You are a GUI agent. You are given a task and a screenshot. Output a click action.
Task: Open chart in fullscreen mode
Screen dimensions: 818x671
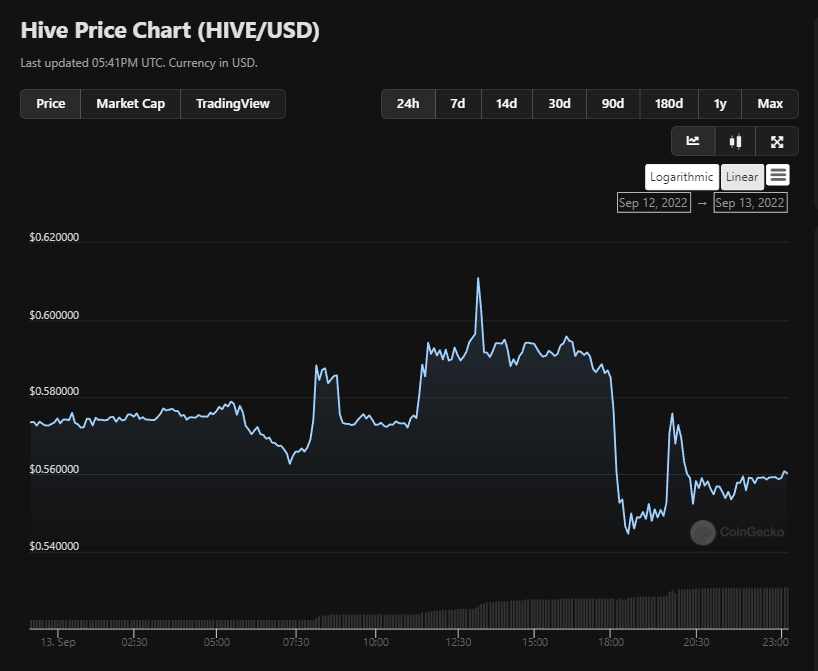[x=777, y=141]
